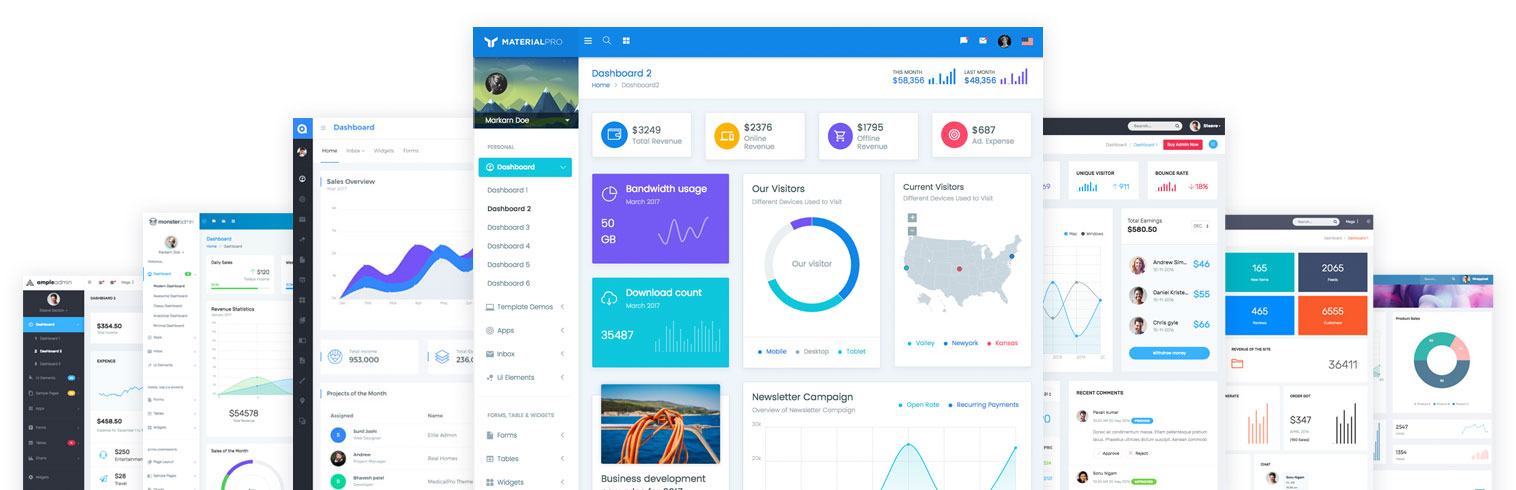Screen dimensions: 1516x490
Task: Click the Bandwidth usage pie icon
Action: tap(609, 192)
